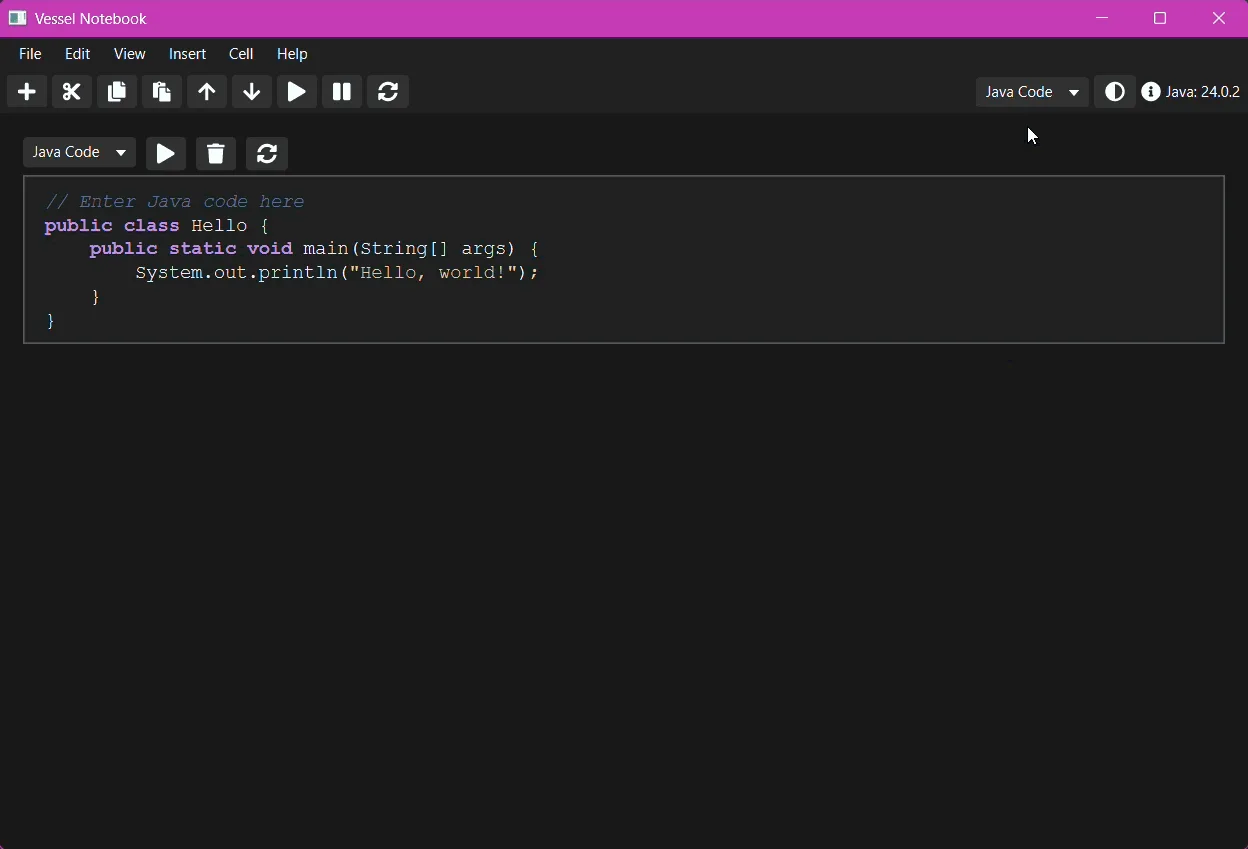Open the Edit menu
The height and width of the screenshot is (849, 1248).
point(78,54)
